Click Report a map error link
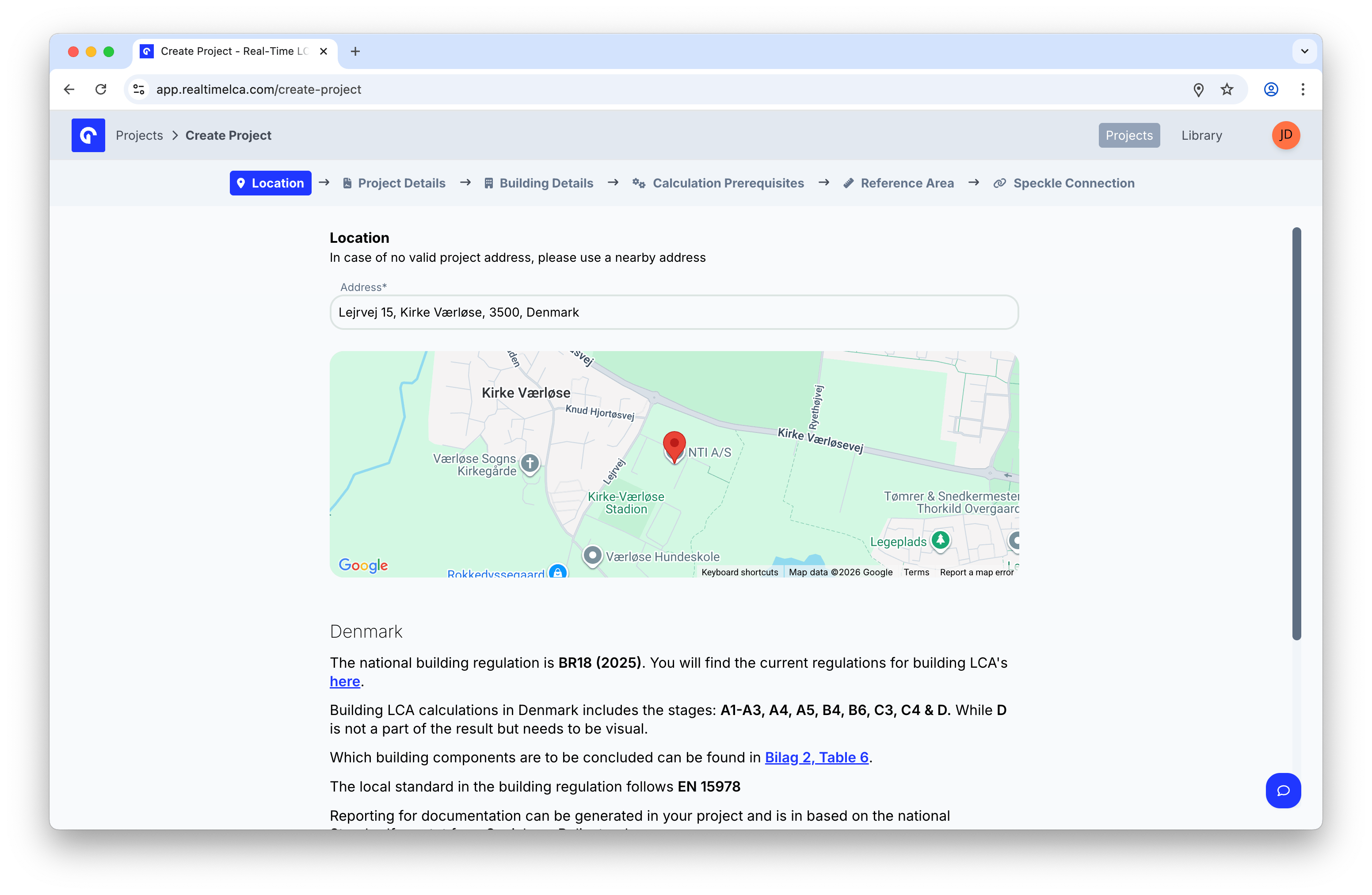 (x=976, y=572)
